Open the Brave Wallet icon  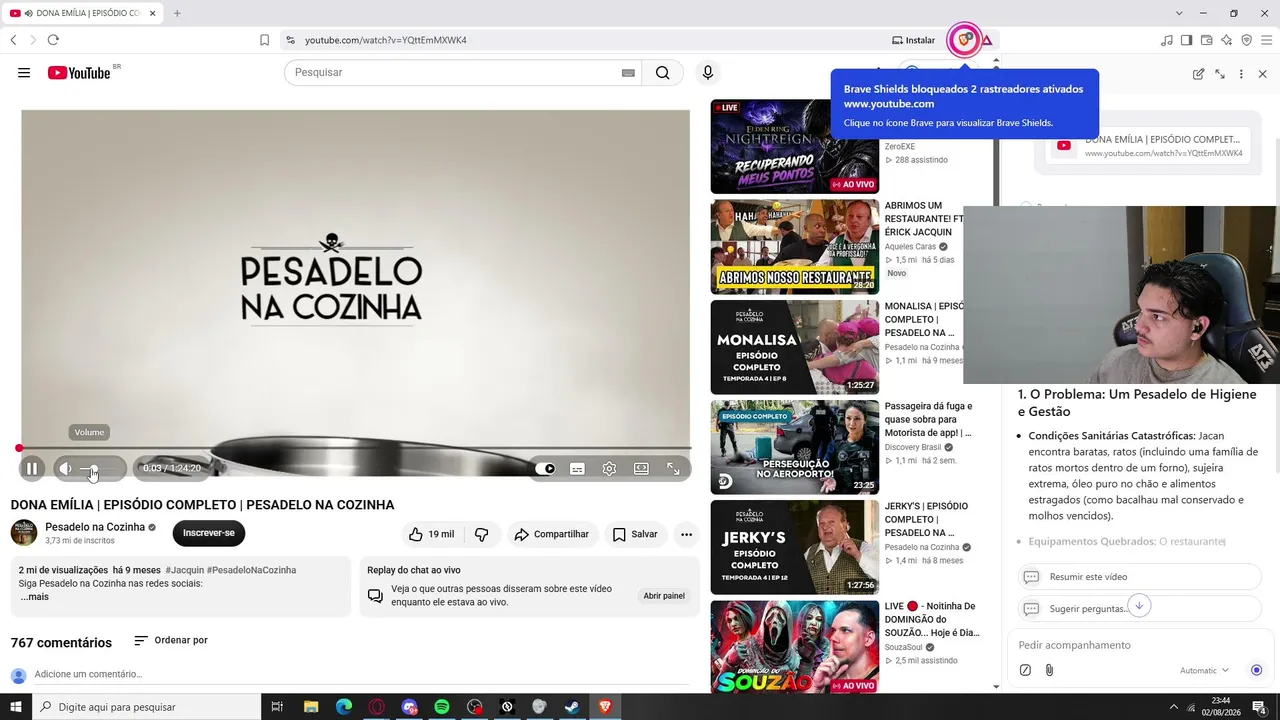(1206, 40)
